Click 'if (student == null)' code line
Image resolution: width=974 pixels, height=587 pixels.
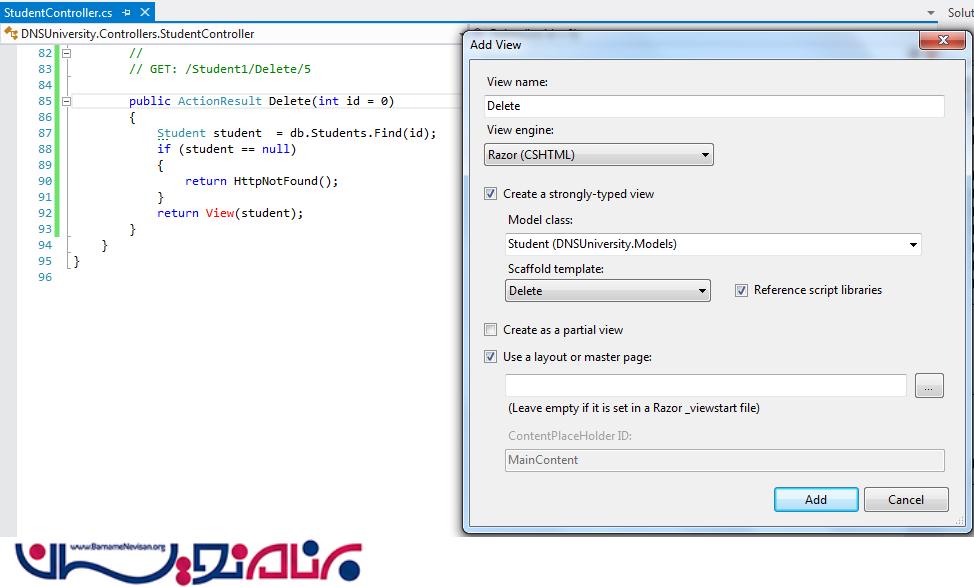coord(227,149)
